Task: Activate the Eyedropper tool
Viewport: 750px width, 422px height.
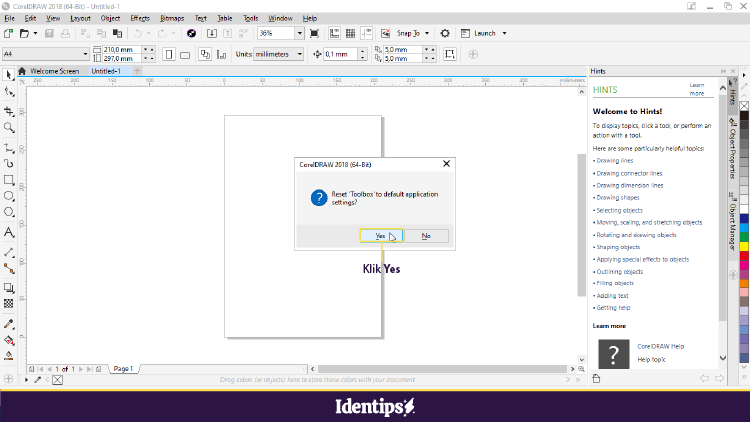Action: [x=9, y=324]
